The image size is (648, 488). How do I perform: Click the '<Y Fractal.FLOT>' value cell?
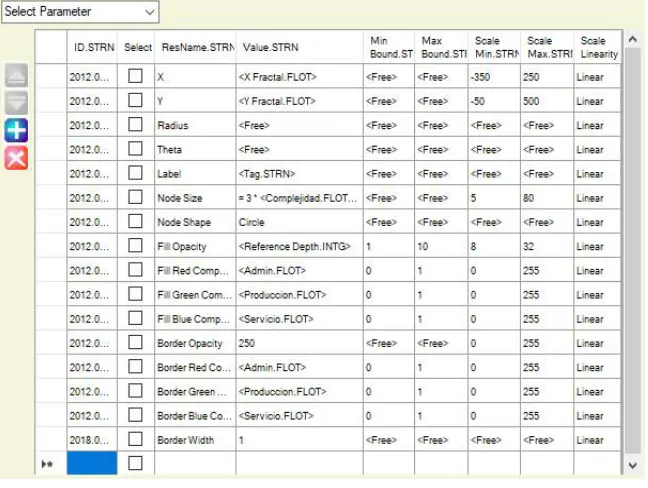click(300, 101)
